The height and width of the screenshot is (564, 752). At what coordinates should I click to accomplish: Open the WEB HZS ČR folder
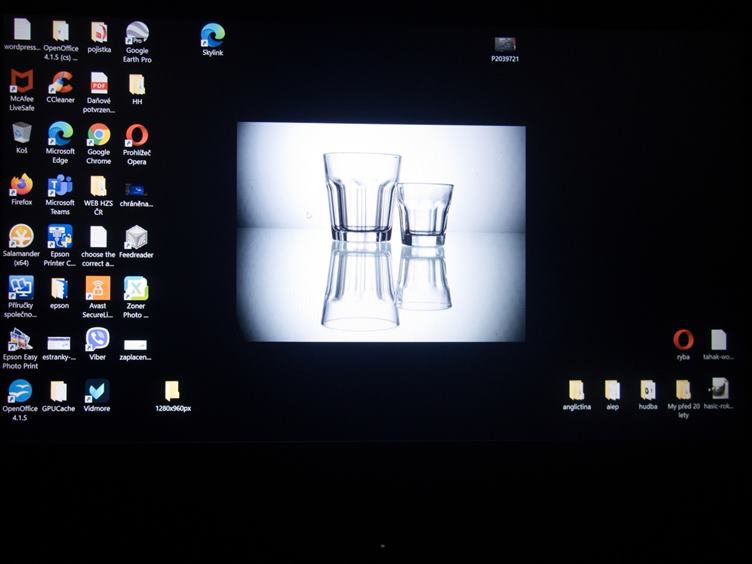(x=98, y=187)
